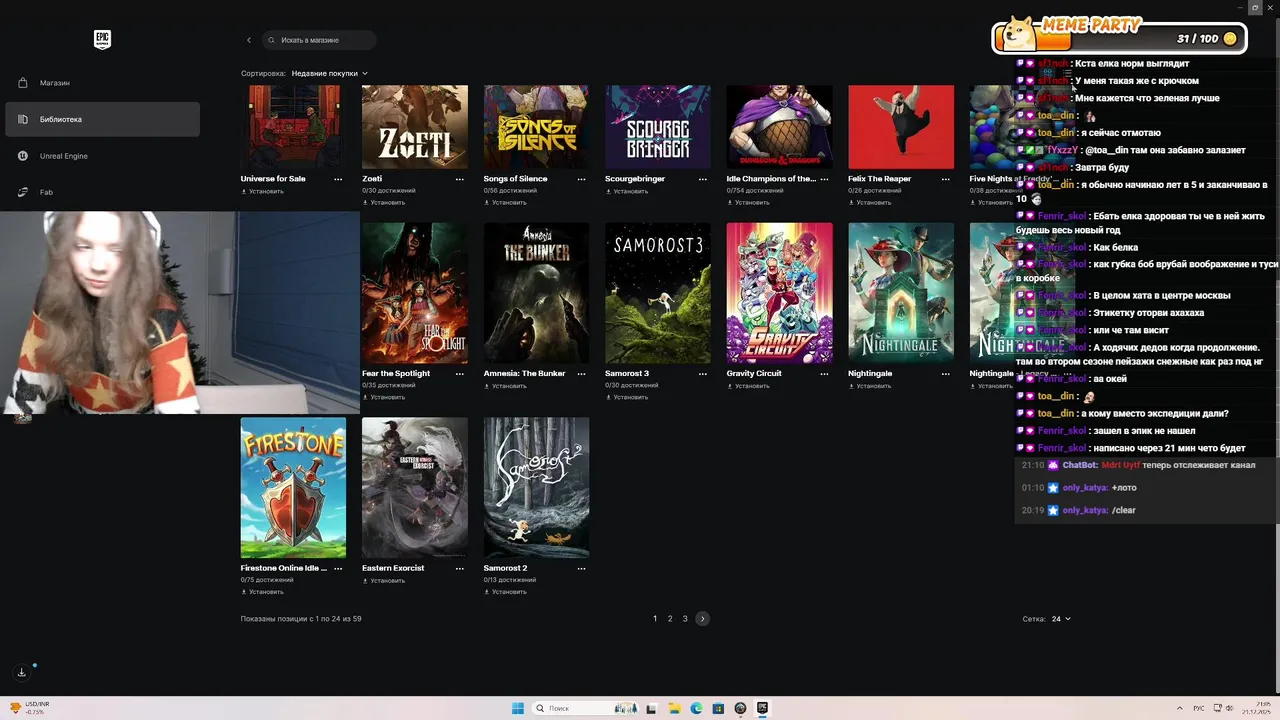Image resolution: width=1280 pixels, height=720 pixels.
Task: Open Idle Champions three-dot menu
Action: tap(824, 179)
